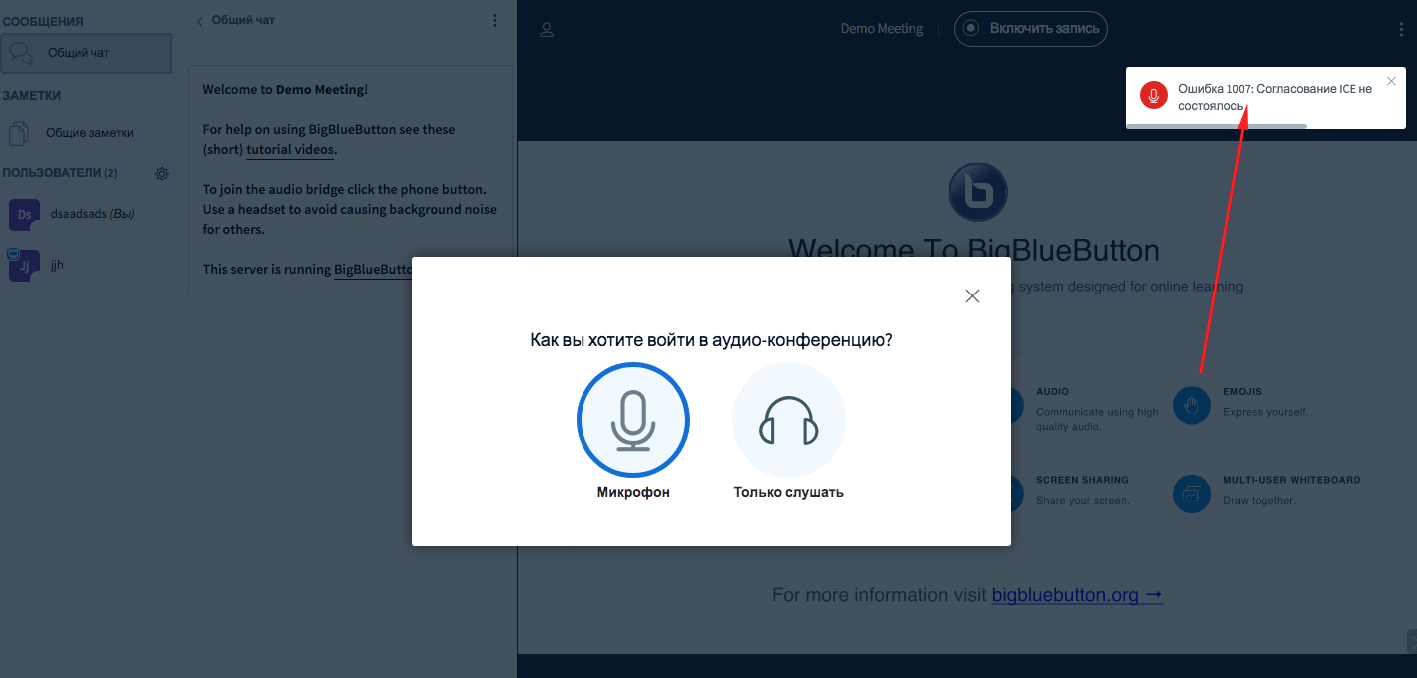The image size is (1417, 678).
Task: Click the Jj avatar of user jjh
Action: tap(23, 265)
